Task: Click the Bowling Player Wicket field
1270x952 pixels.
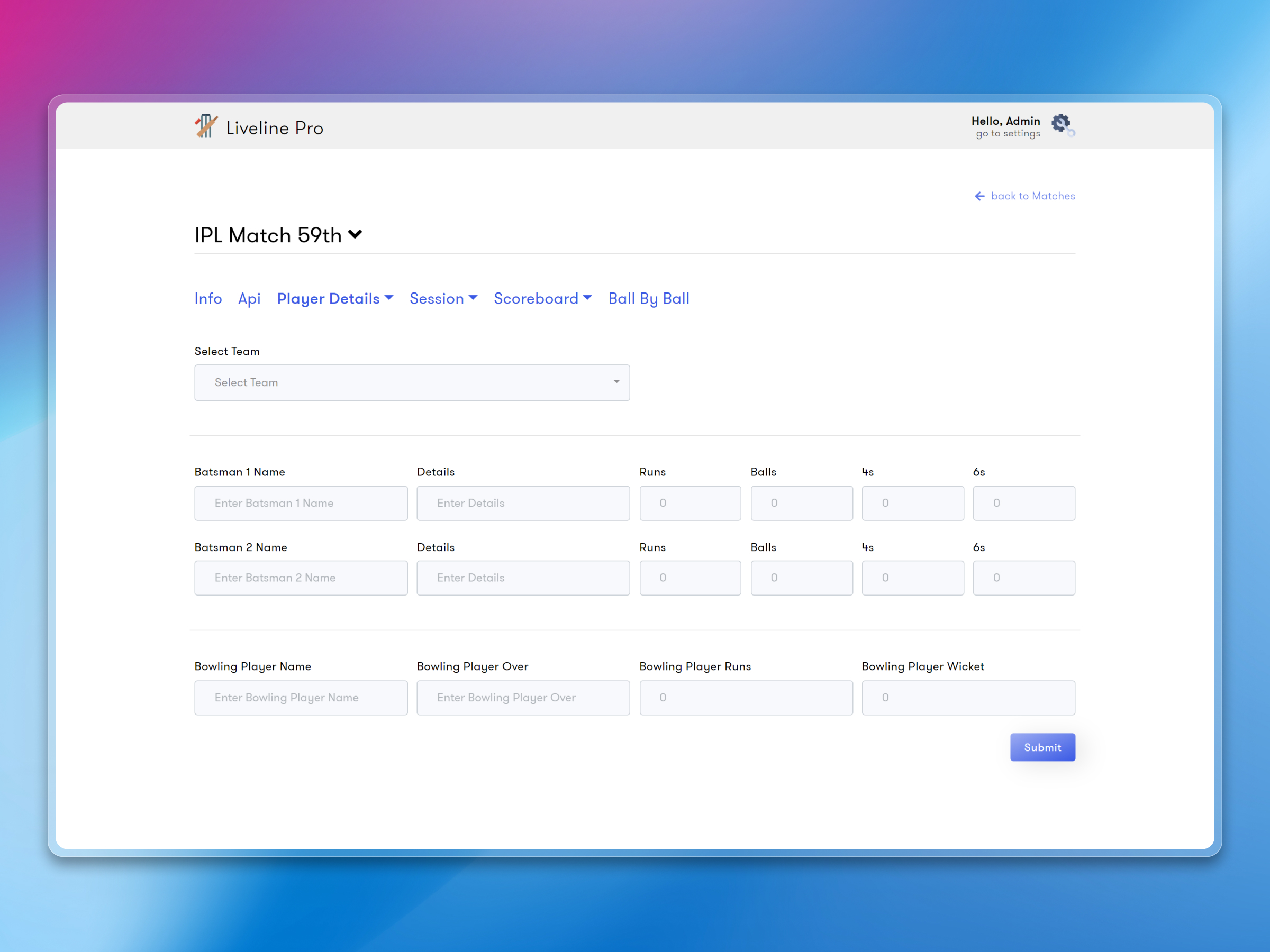Action: point(968,698)
